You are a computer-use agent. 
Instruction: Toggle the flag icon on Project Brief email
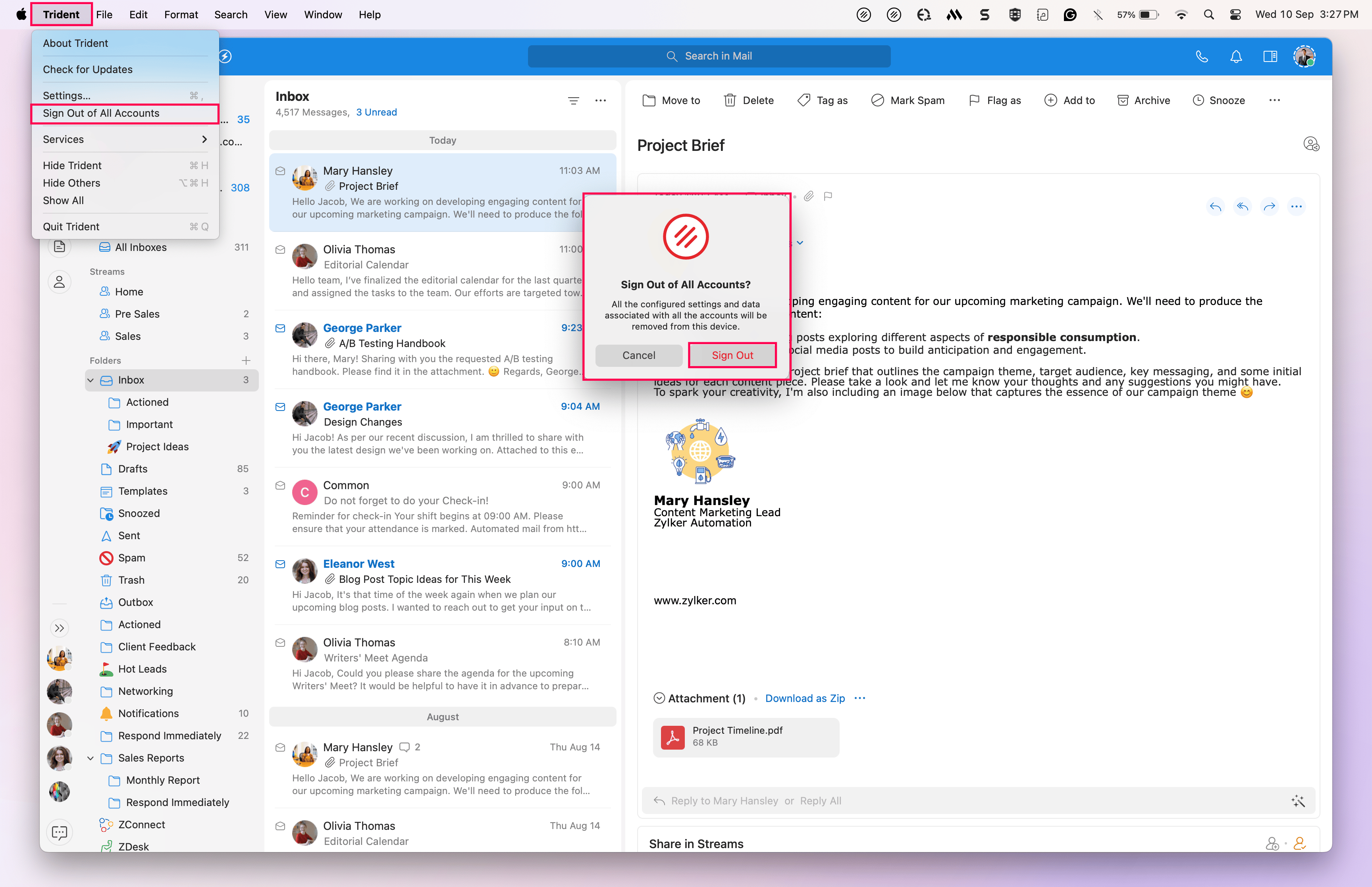click(x=827, y=197)
